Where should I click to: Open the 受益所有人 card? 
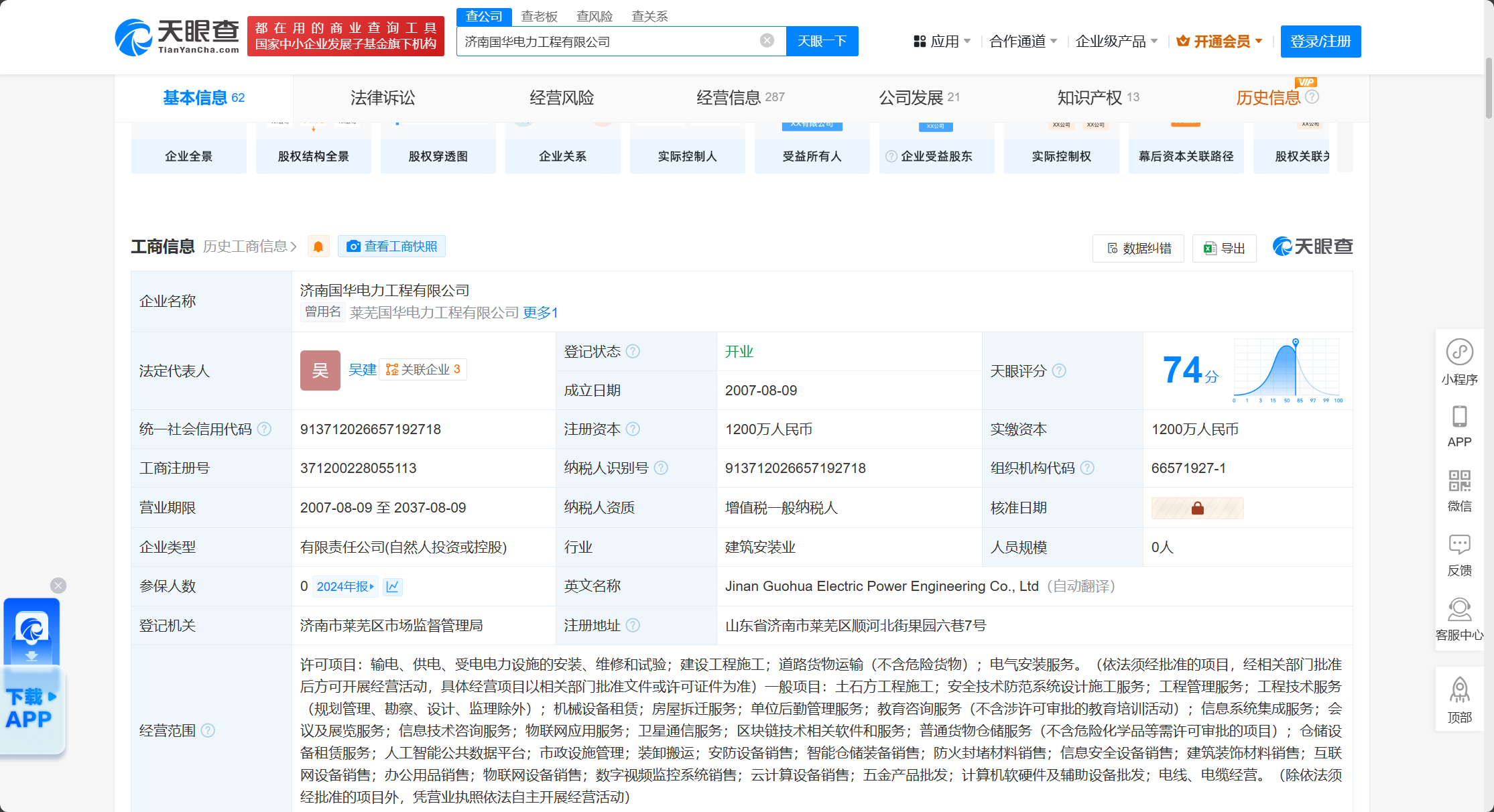812,148
